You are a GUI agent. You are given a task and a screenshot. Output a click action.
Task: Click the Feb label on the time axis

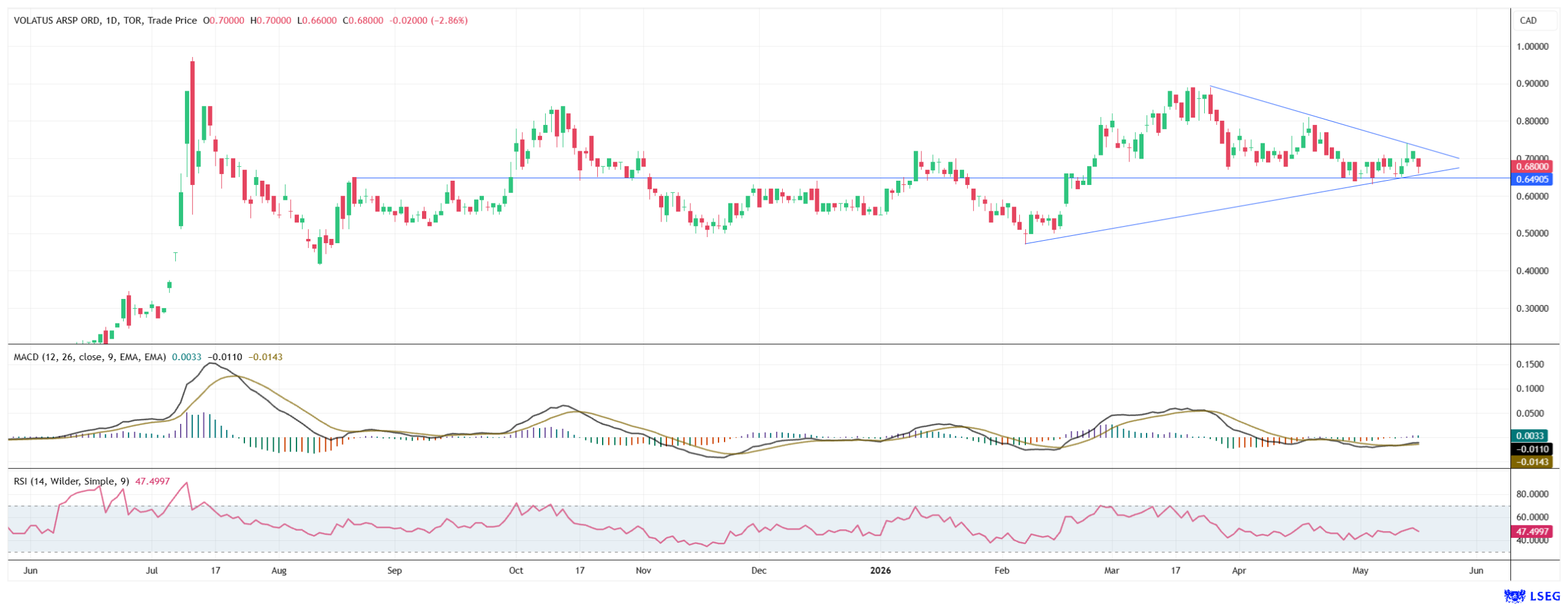tap(1001, 571)
